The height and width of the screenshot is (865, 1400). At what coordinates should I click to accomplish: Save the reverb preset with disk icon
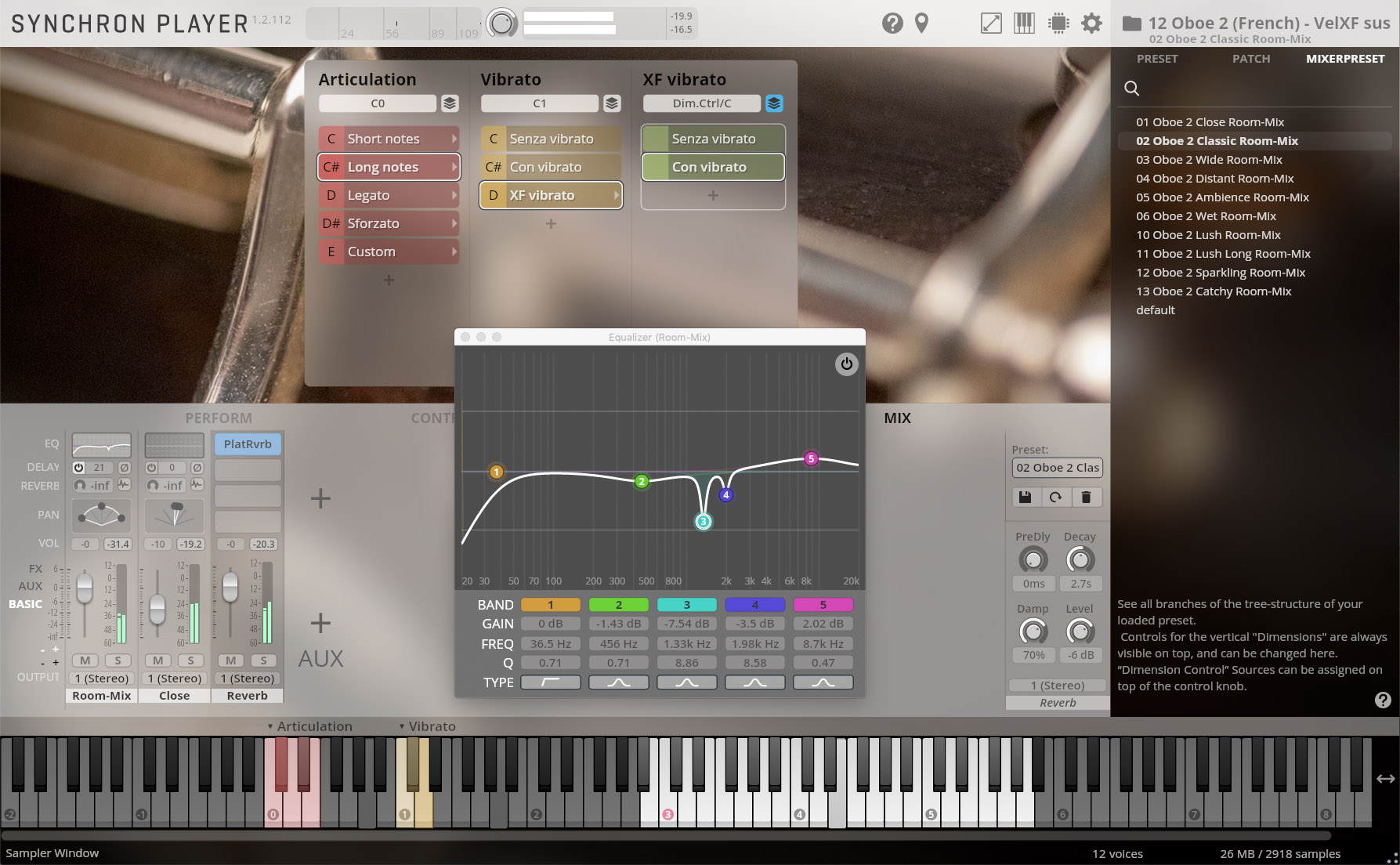[x=1025, y=497]
